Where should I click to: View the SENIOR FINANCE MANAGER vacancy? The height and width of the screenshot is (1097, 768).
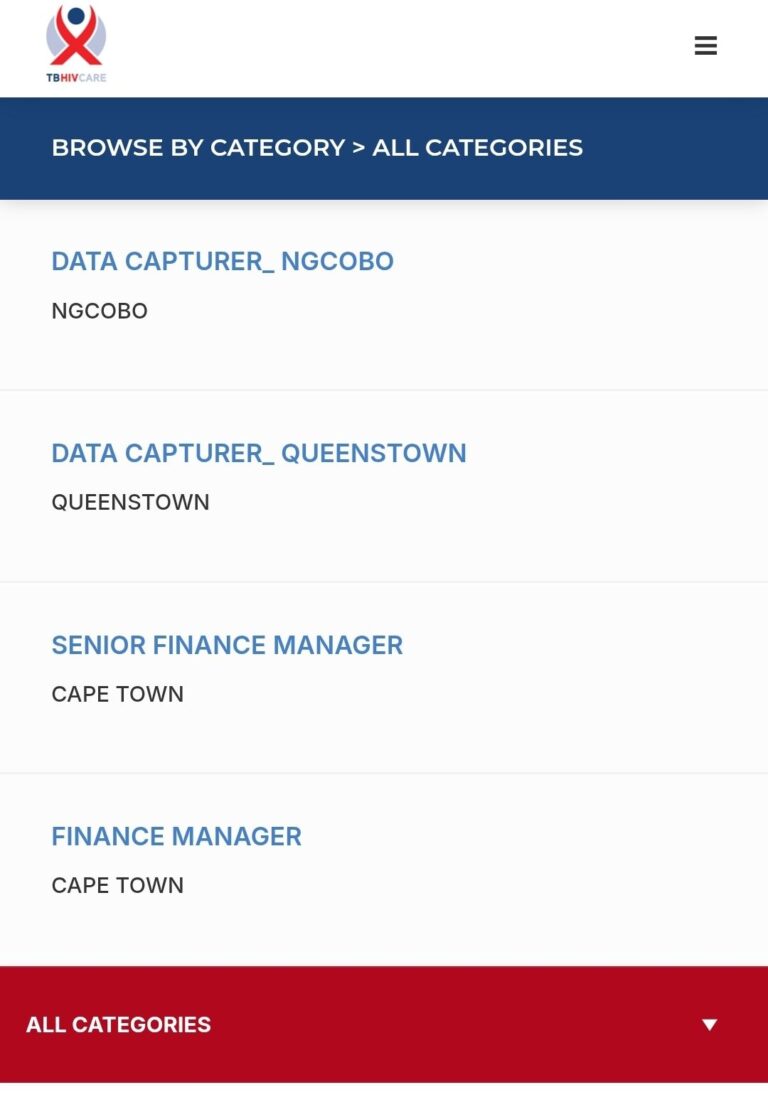227,645
